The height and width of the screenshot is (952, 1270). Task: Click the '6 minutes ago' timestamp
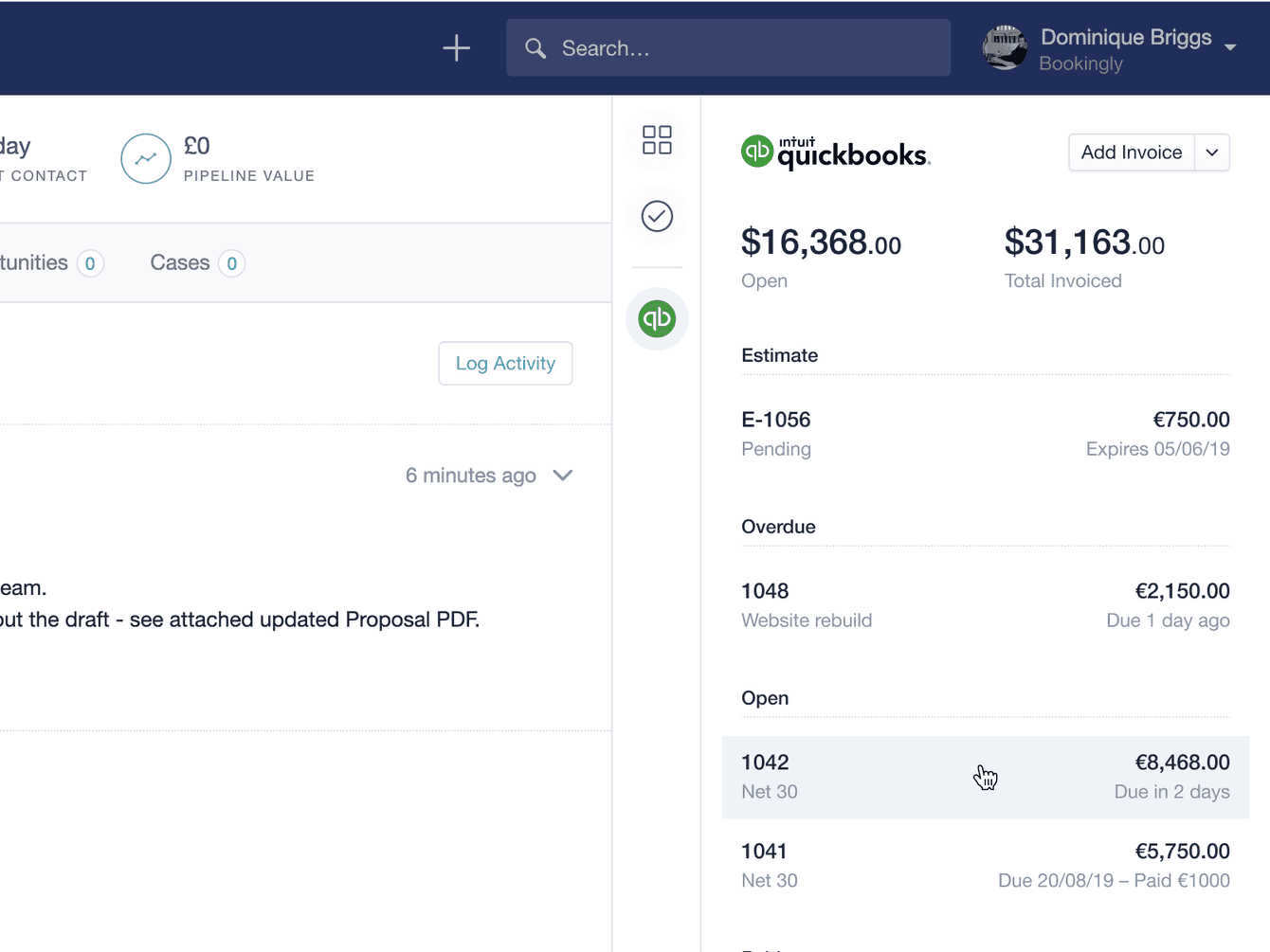pyautogui.click(x=471, y=476)
